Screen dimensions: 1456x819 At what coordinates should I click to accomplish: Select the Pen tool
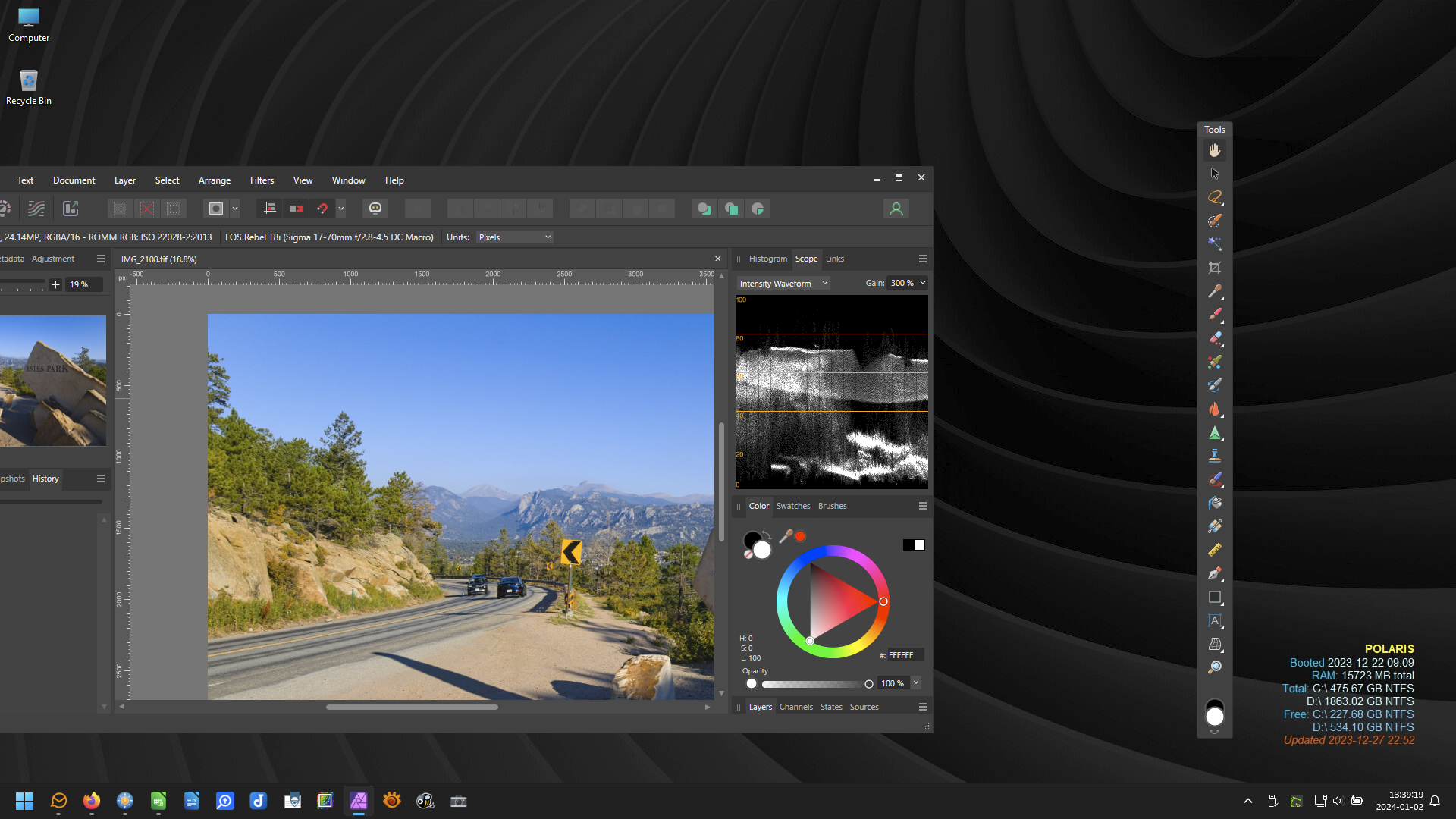pos(1214,573)
